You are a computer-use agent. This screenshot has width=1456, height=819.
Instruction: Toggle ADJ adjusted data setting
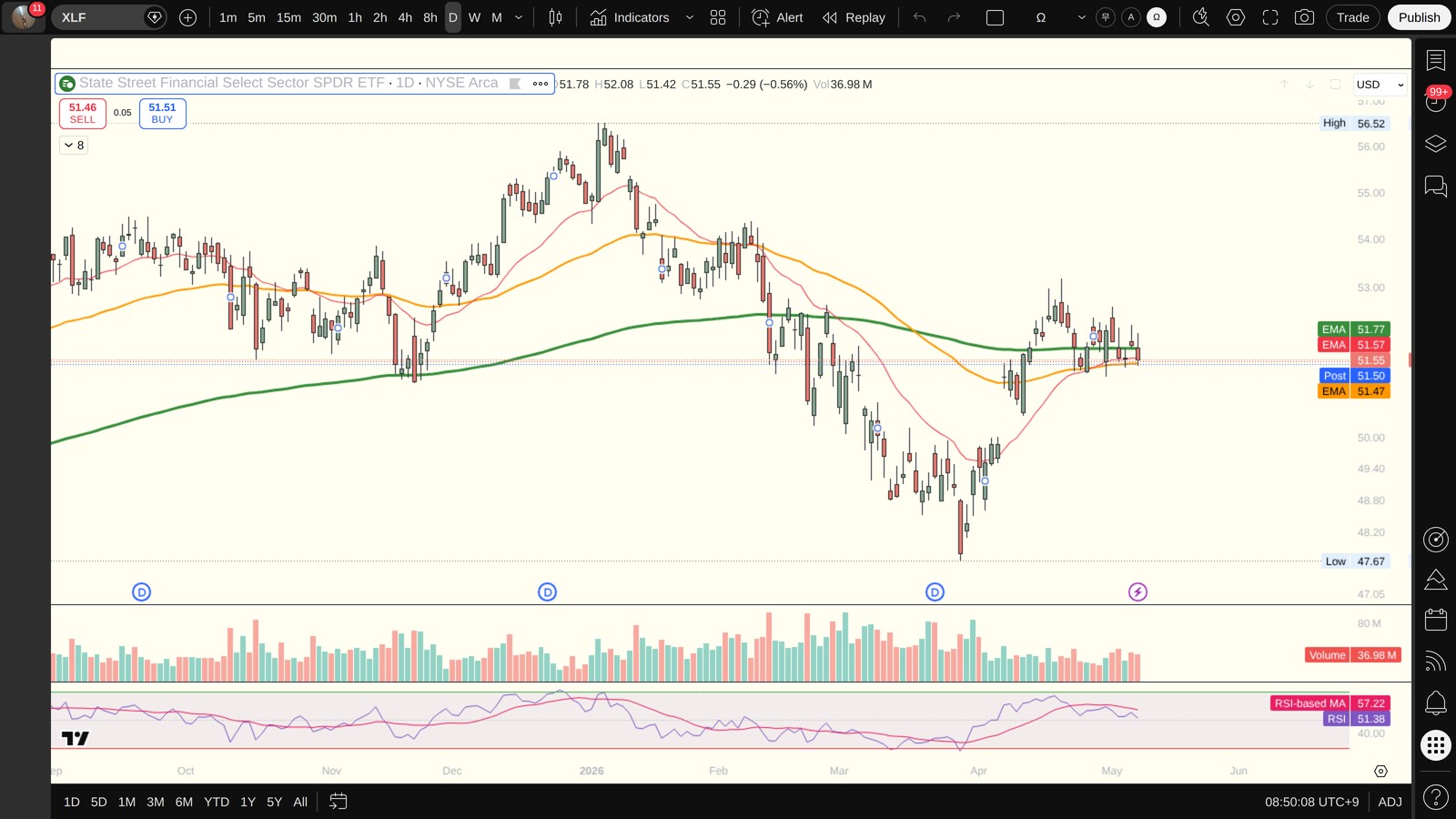tap(1390, 802)
